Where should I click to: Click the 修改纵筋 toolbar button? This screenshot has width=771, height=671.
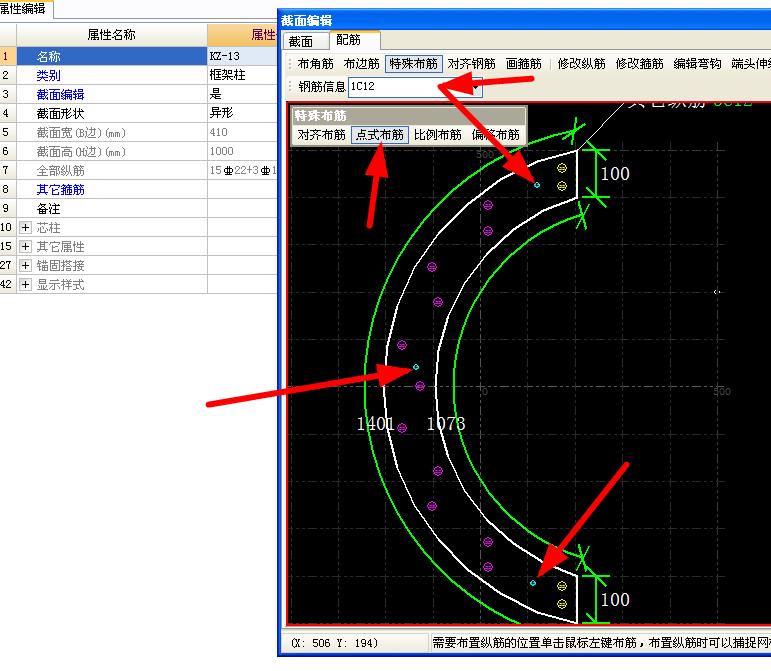(581, 64)
